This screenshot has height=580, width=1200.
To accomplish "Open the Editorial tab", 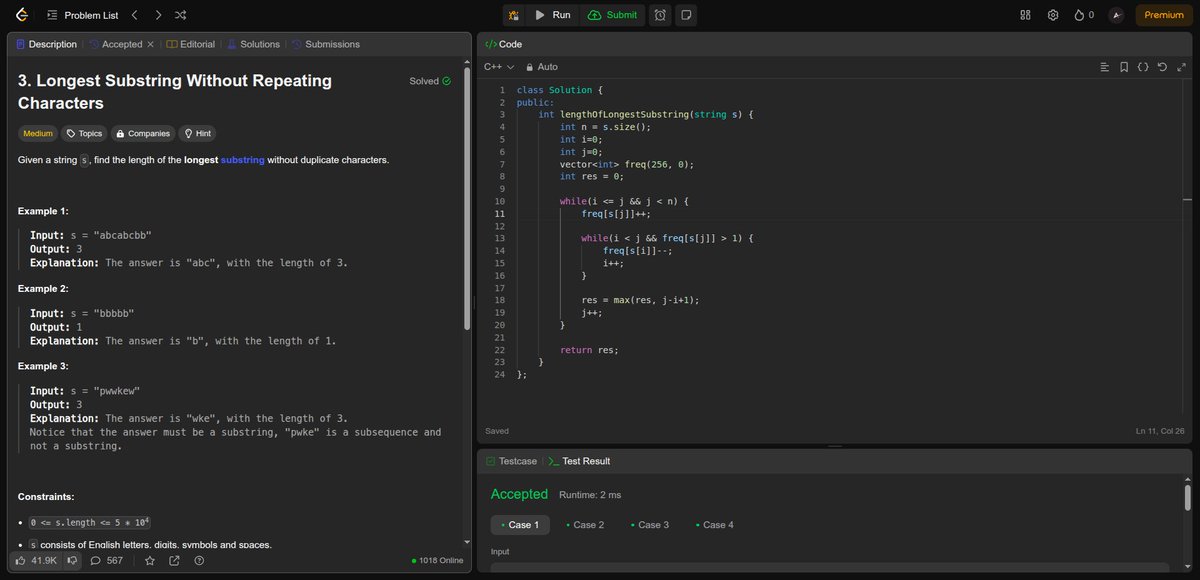I will pos(190,44).
